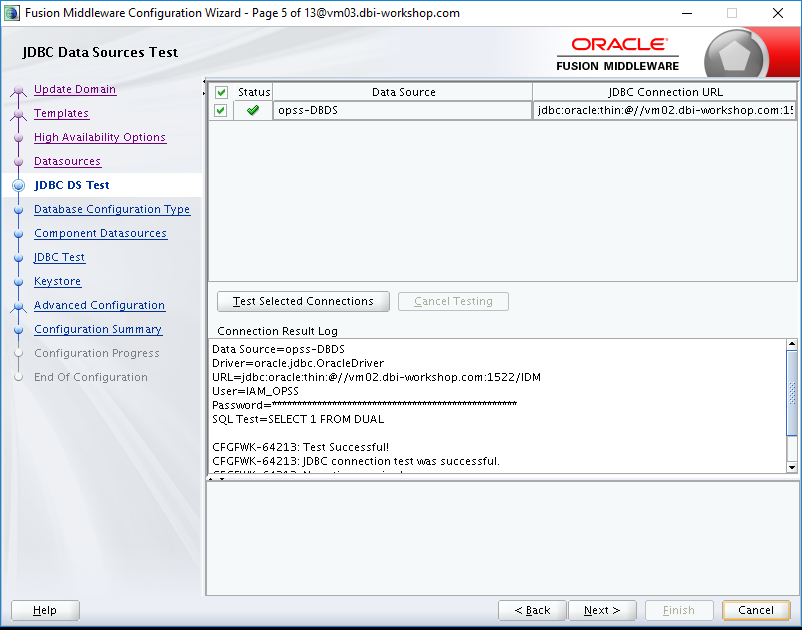
Task: Proceed with the Next button
Action: click(x=602, y=610)
